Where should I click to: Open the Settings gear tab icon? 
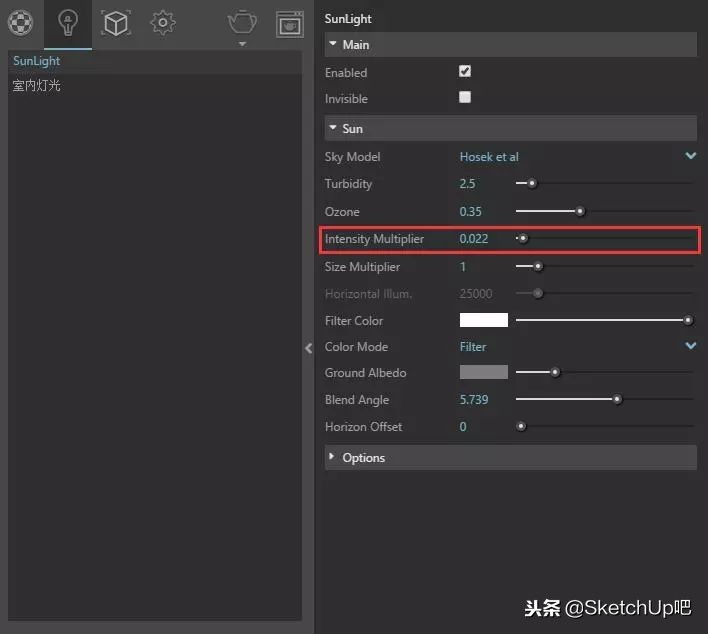(163, 23)
